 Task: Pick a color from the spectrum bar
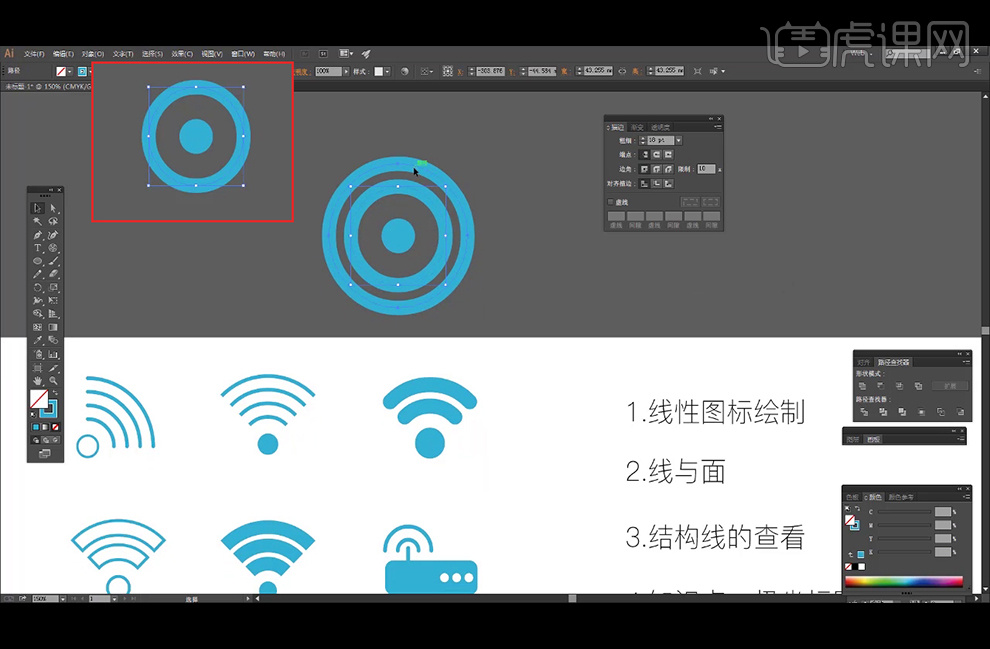click(903, 581)
